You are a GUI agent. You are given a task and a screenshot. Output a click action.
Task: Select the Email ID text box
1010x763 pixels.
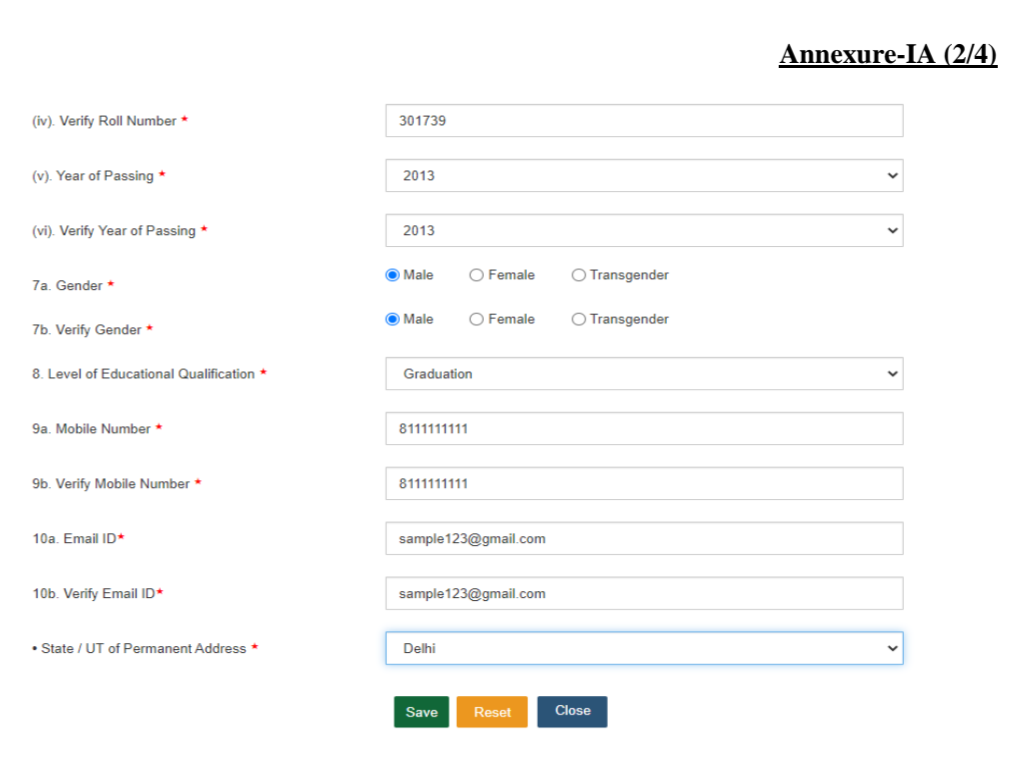(x=644, y=539)
